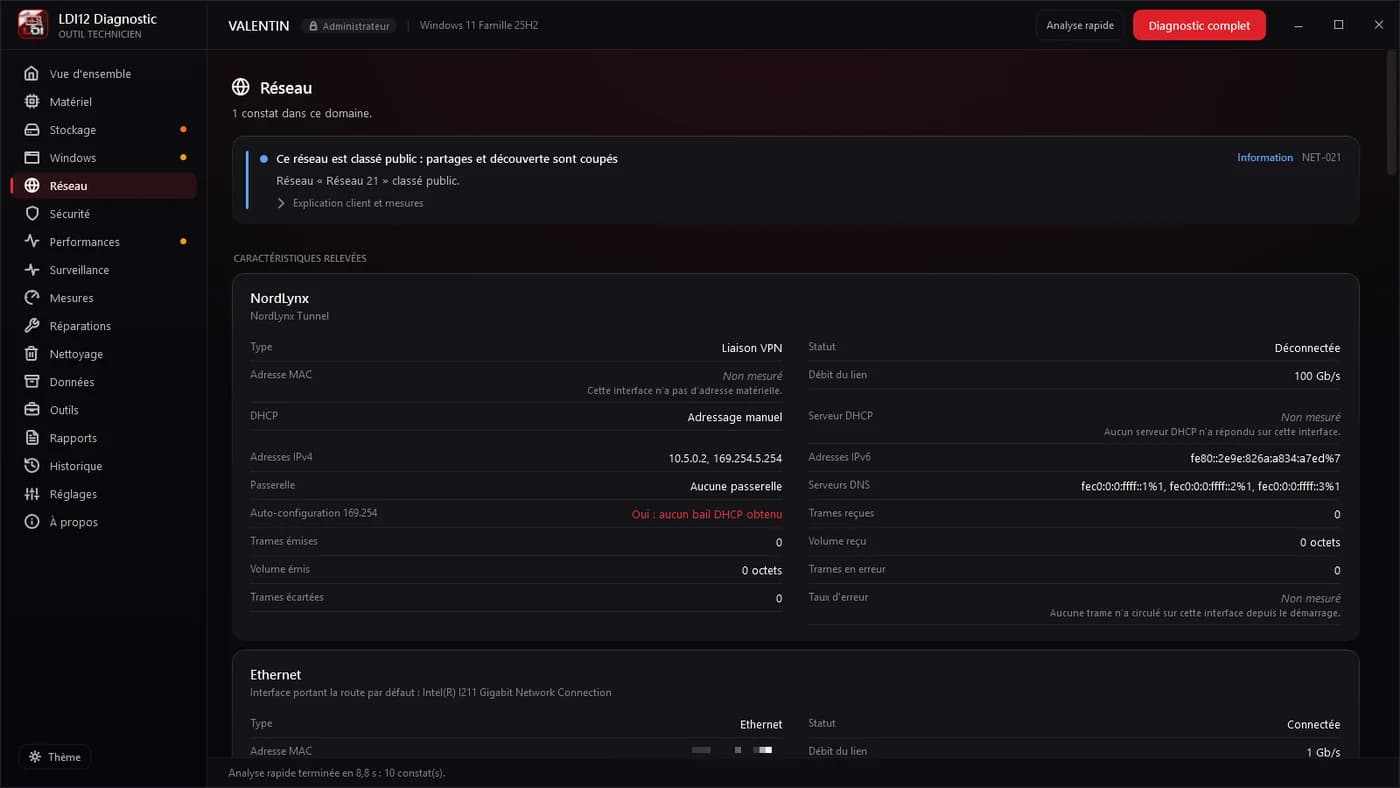Open Sécurité shield icon in sidebar
Viewport: 1400px width, 788px height.
point(32,214)
